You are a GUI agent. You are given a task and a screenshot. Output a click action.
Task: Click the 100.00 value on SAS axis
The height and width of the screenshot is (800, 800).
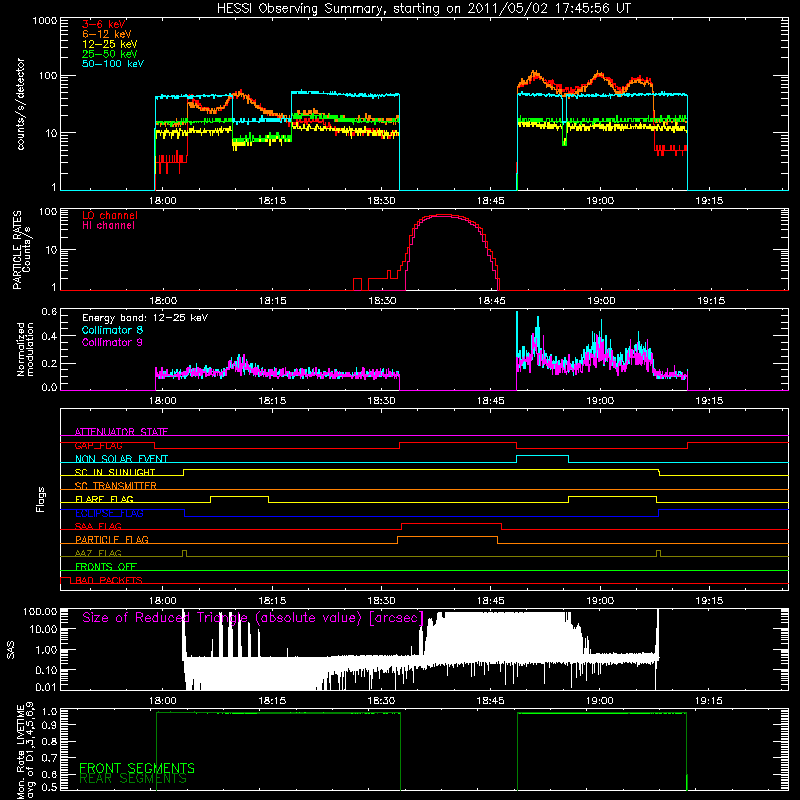pos(40,611)
